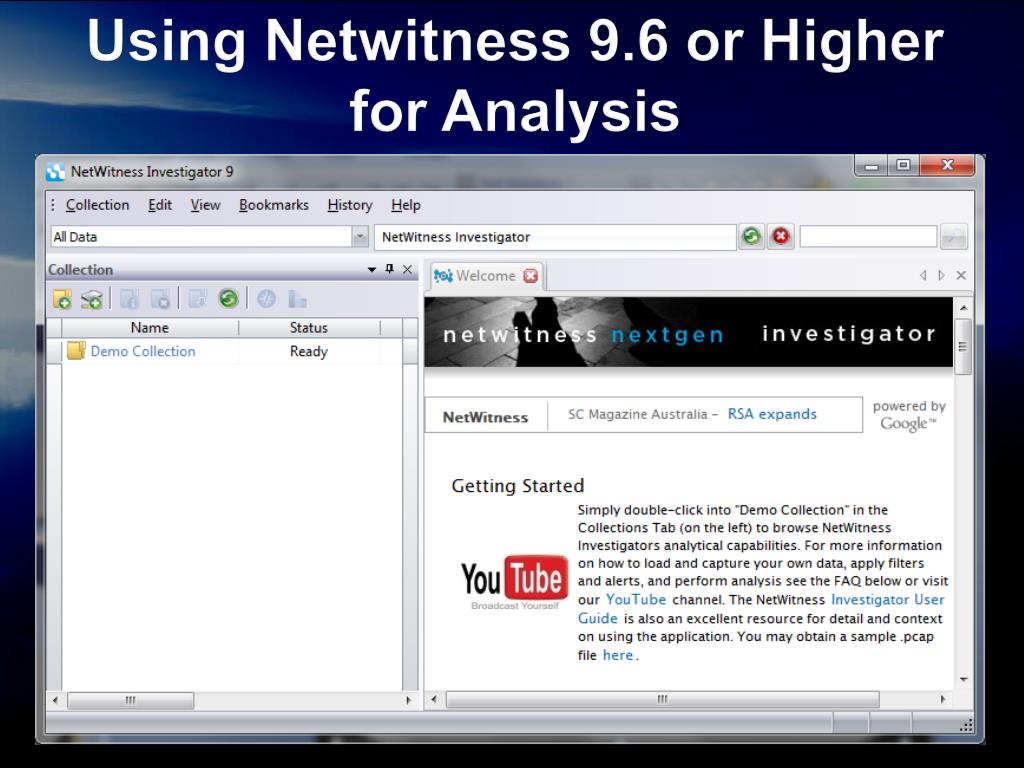1024x768 pixels.
Task: Open the RSA expands news link
Action: 772,414
